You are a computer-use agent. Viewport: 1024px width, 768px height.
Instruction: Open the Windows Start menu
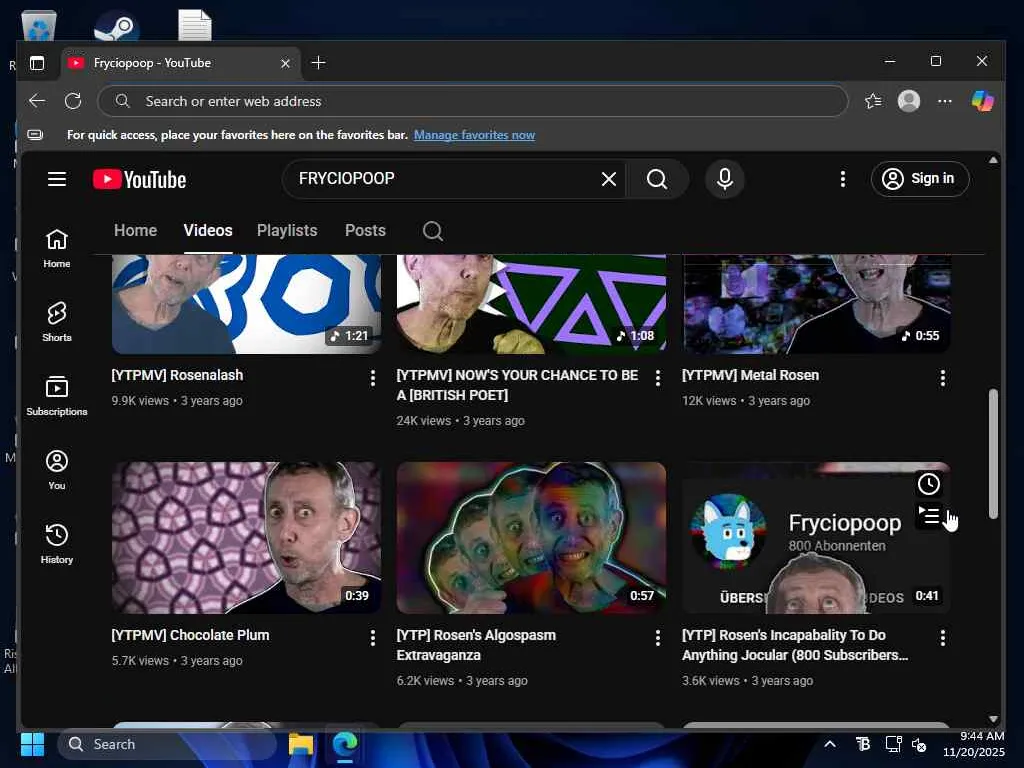tap(32, 744)
